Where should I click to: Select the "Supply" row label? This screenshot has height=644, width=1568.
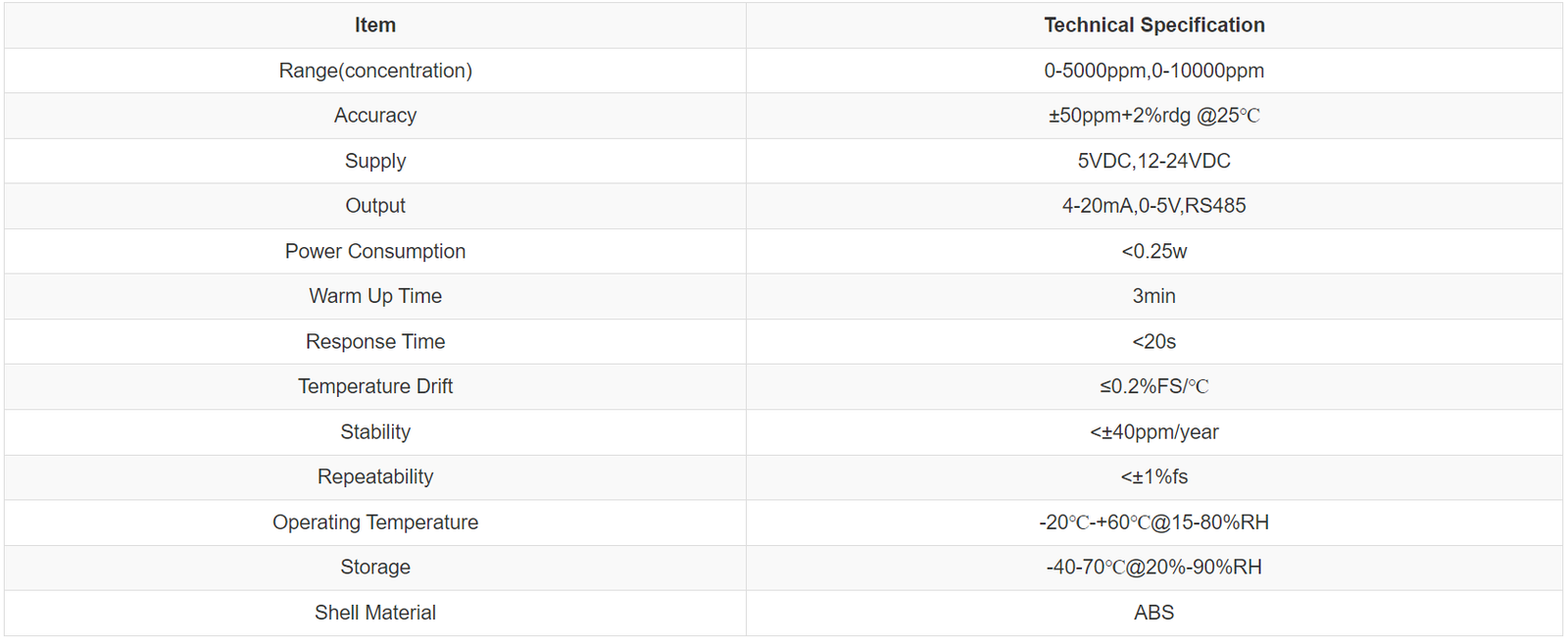pyautogui.click(x=375, y=161)
